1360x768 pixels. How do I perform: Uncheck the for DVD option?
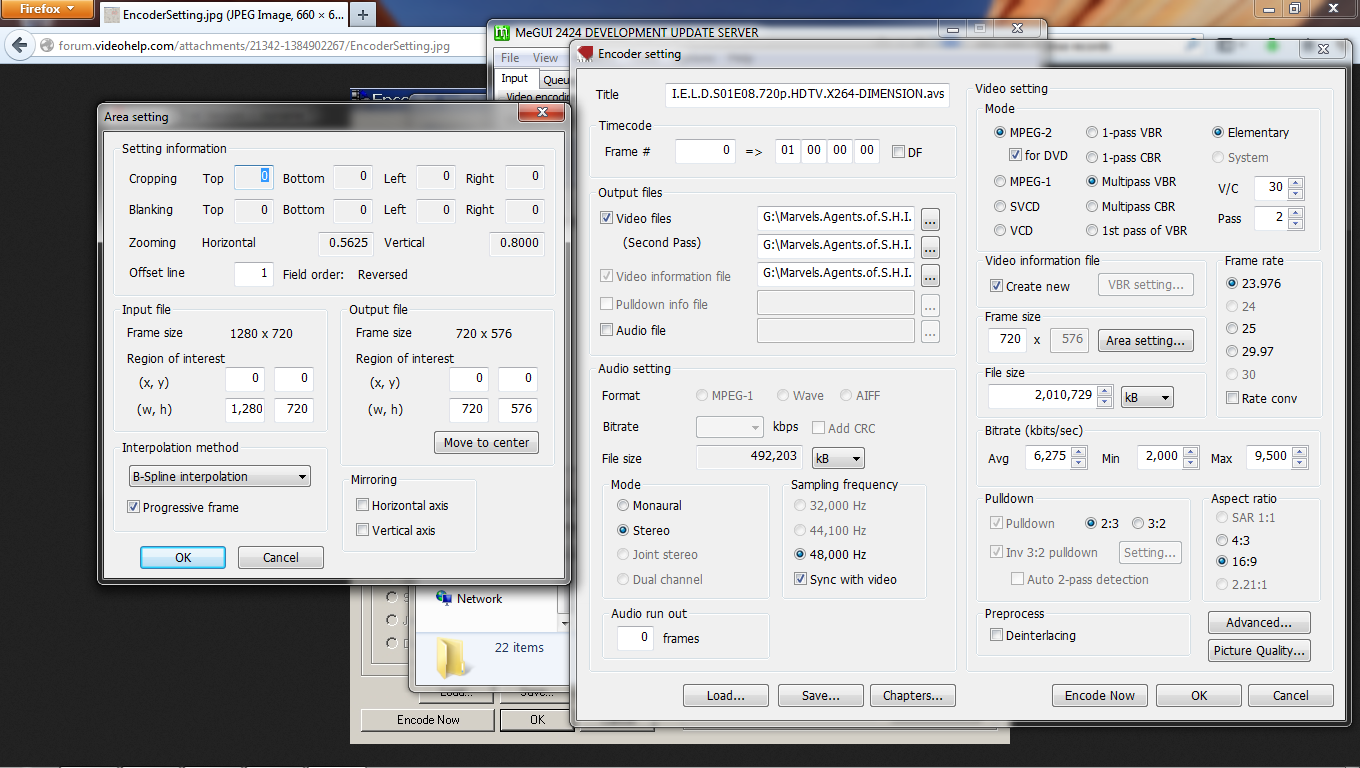(x=1015, y=156)
